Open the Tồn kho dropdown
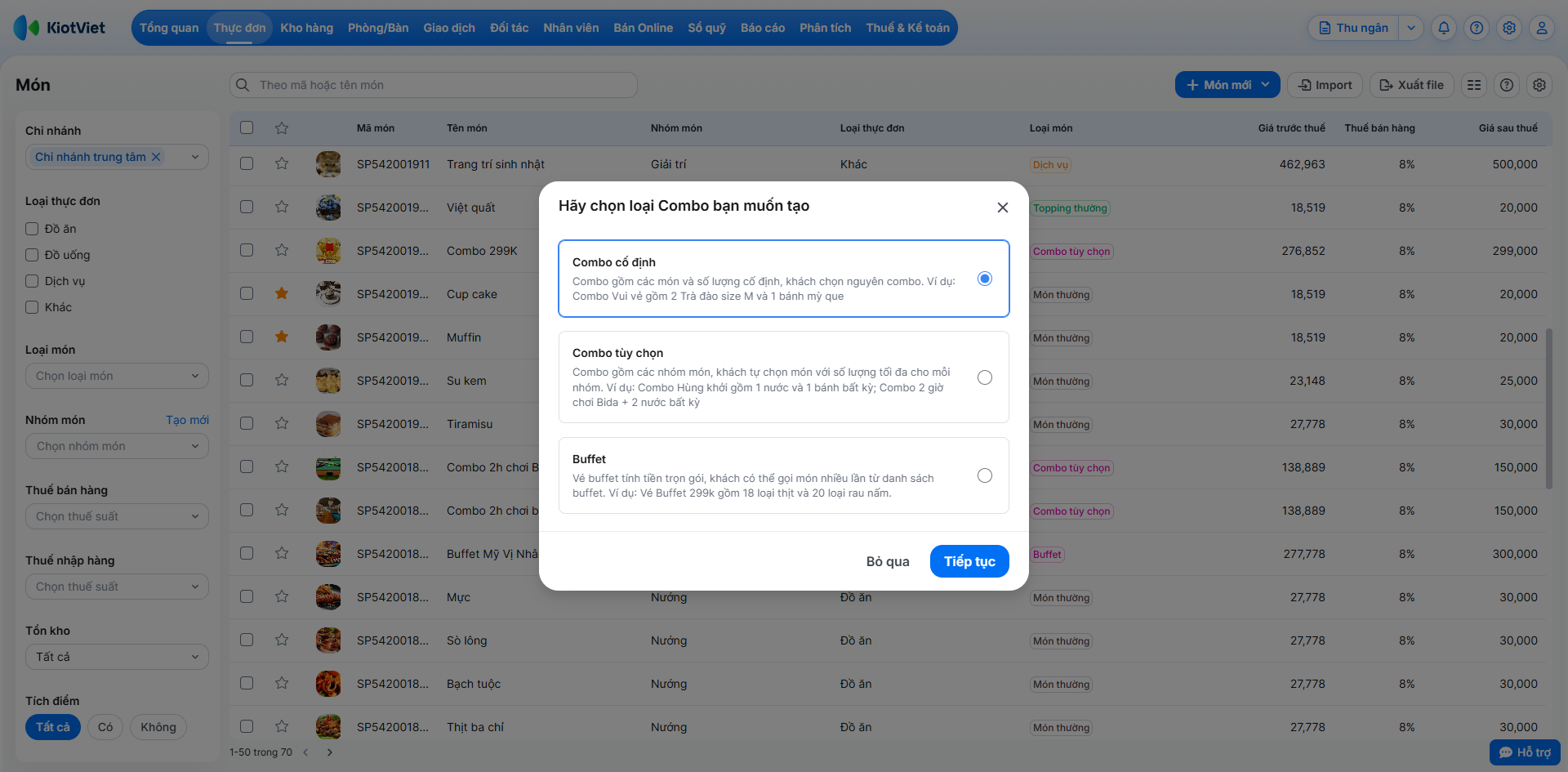Screen dimensions: 1568x772 click(x=117, y=657)
